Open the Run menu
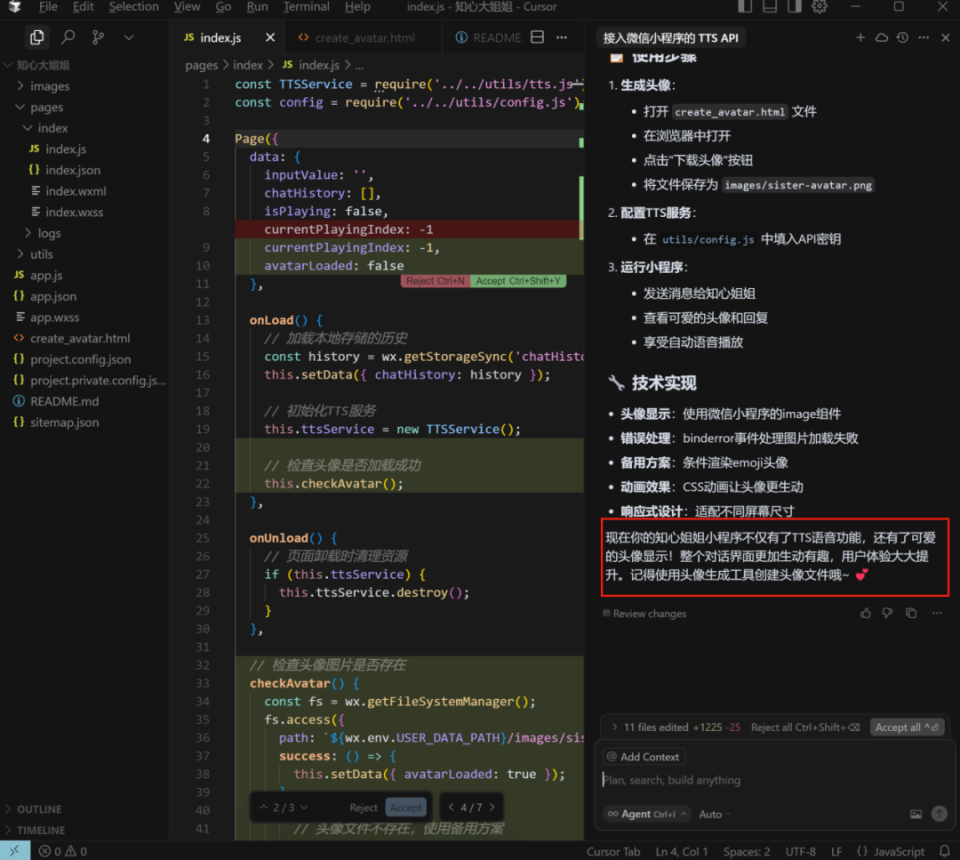This screenshot has width=960, height=860. point(257,7)
